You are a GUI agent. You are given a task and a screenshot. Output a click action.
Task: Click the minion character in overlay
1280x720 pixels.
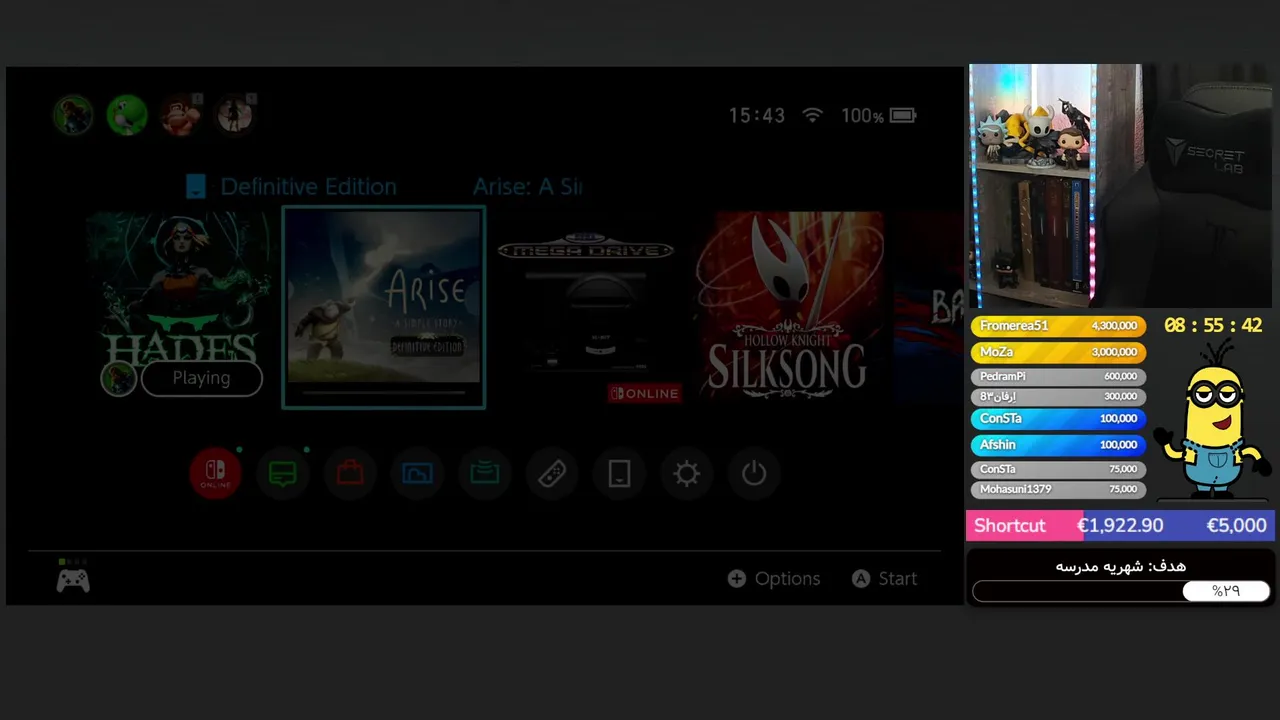tap(1213, 417)
